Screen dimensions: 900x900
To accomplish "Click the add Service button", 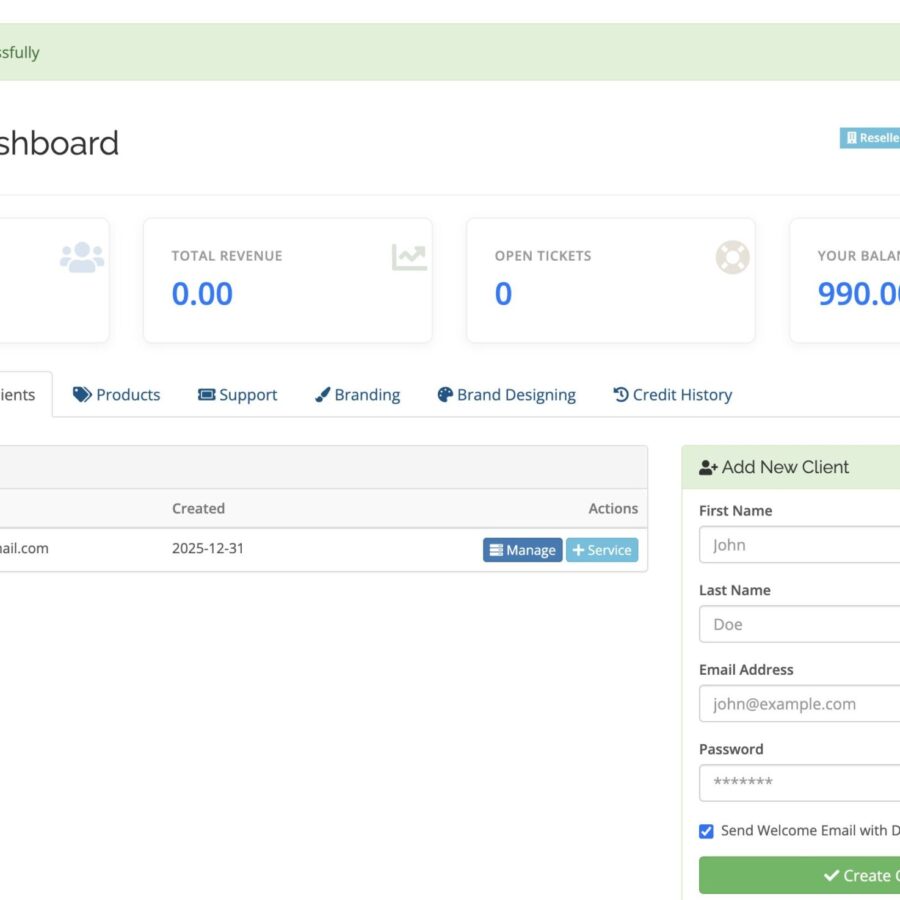I will tap(601, 550).
